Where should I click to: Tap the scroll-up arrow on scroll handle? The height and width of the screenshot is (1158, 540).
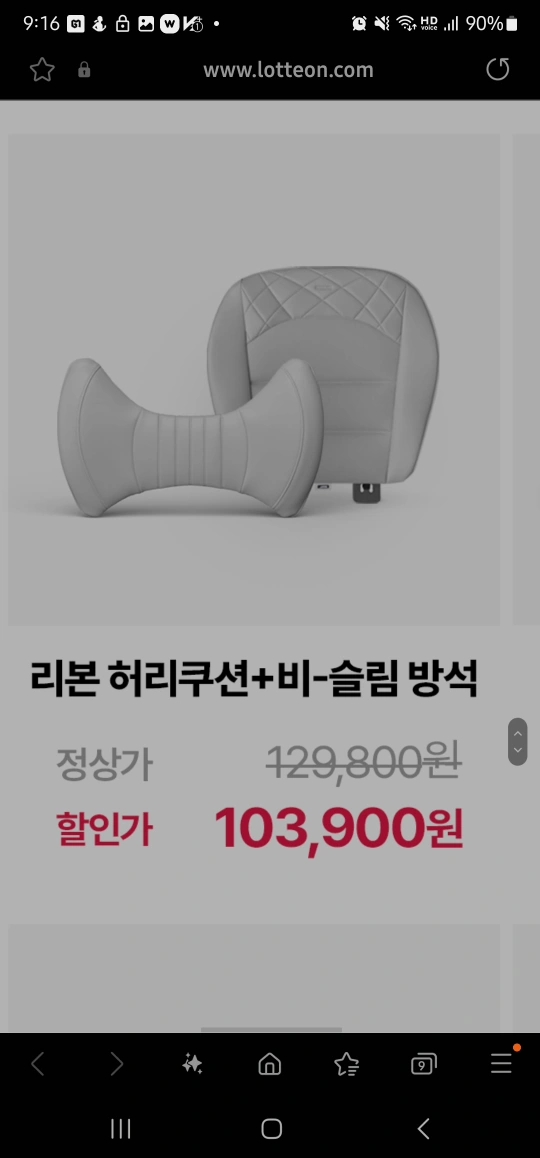pyautogui.click(x=518, y=733)
